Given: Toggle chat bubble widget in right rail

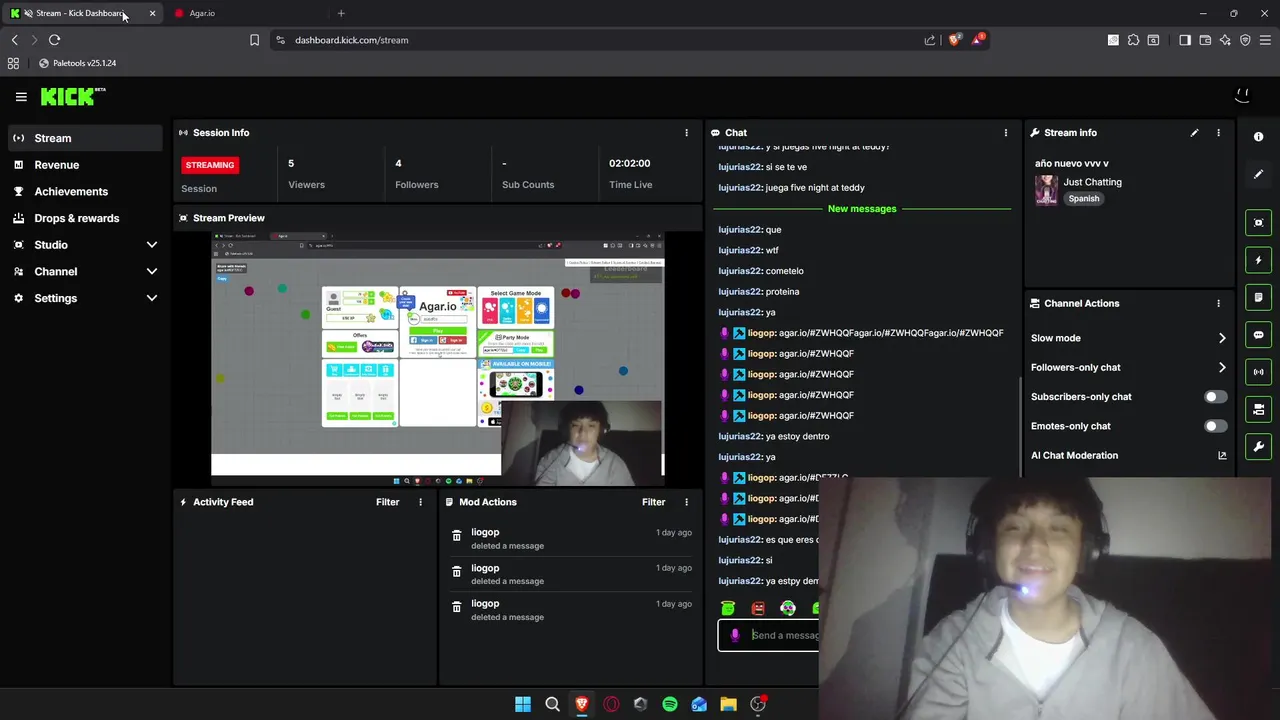Looking at the screenshot, I should pyautogui.click(x=1259, y=335).
